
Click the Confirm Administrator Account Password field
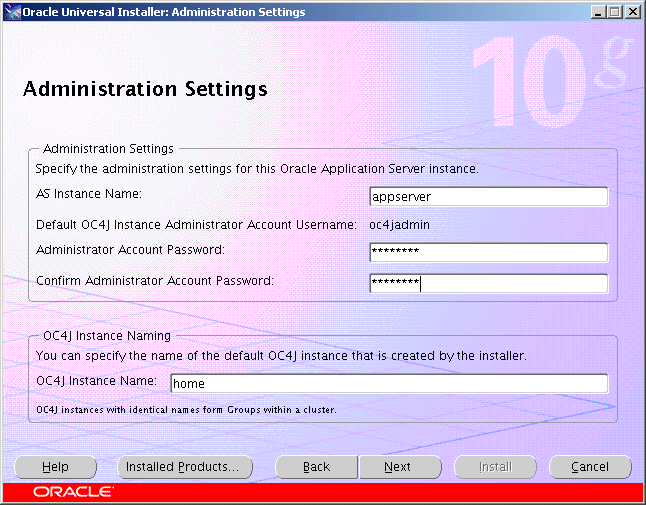[489, 283]
